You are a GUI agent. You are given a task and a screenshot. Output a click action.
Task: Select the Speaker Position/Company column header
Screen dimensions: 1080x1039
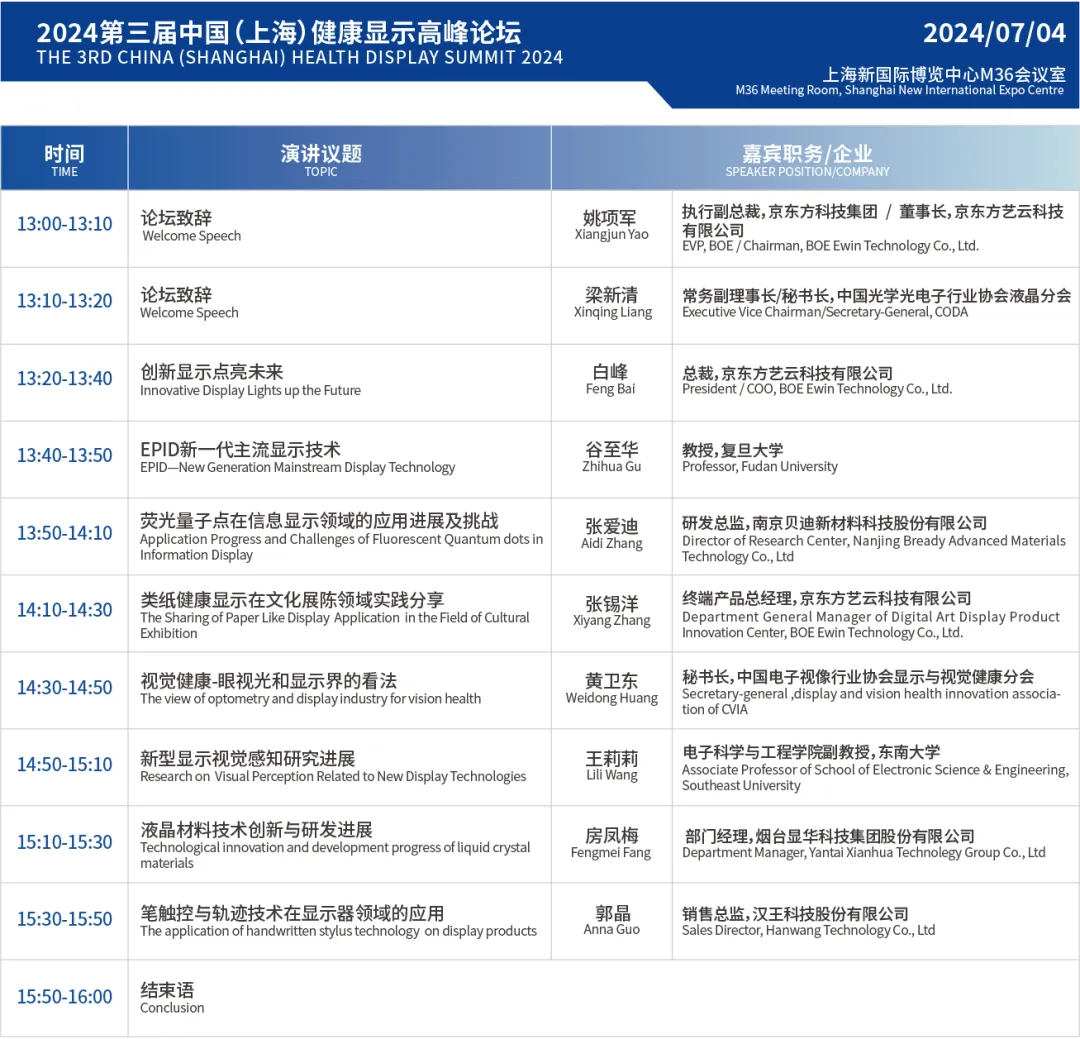click(x=807, y=159)
